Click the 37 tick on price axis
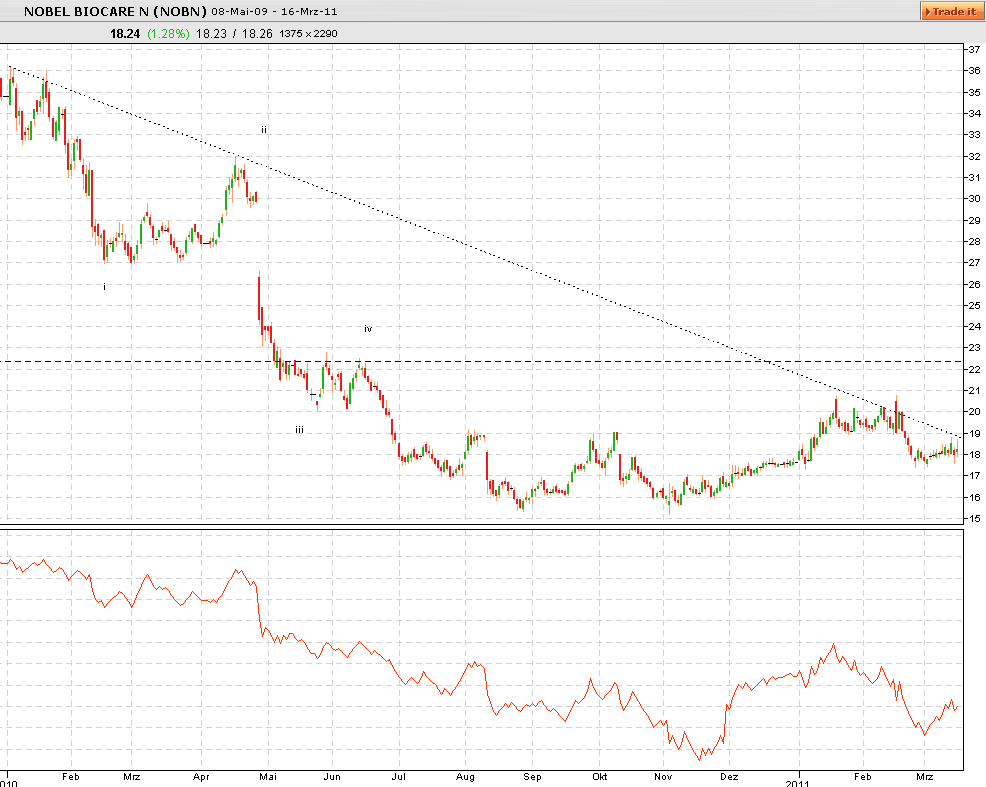Image resolution: width=986 pixels, height=787 pixels. point(974,50)
